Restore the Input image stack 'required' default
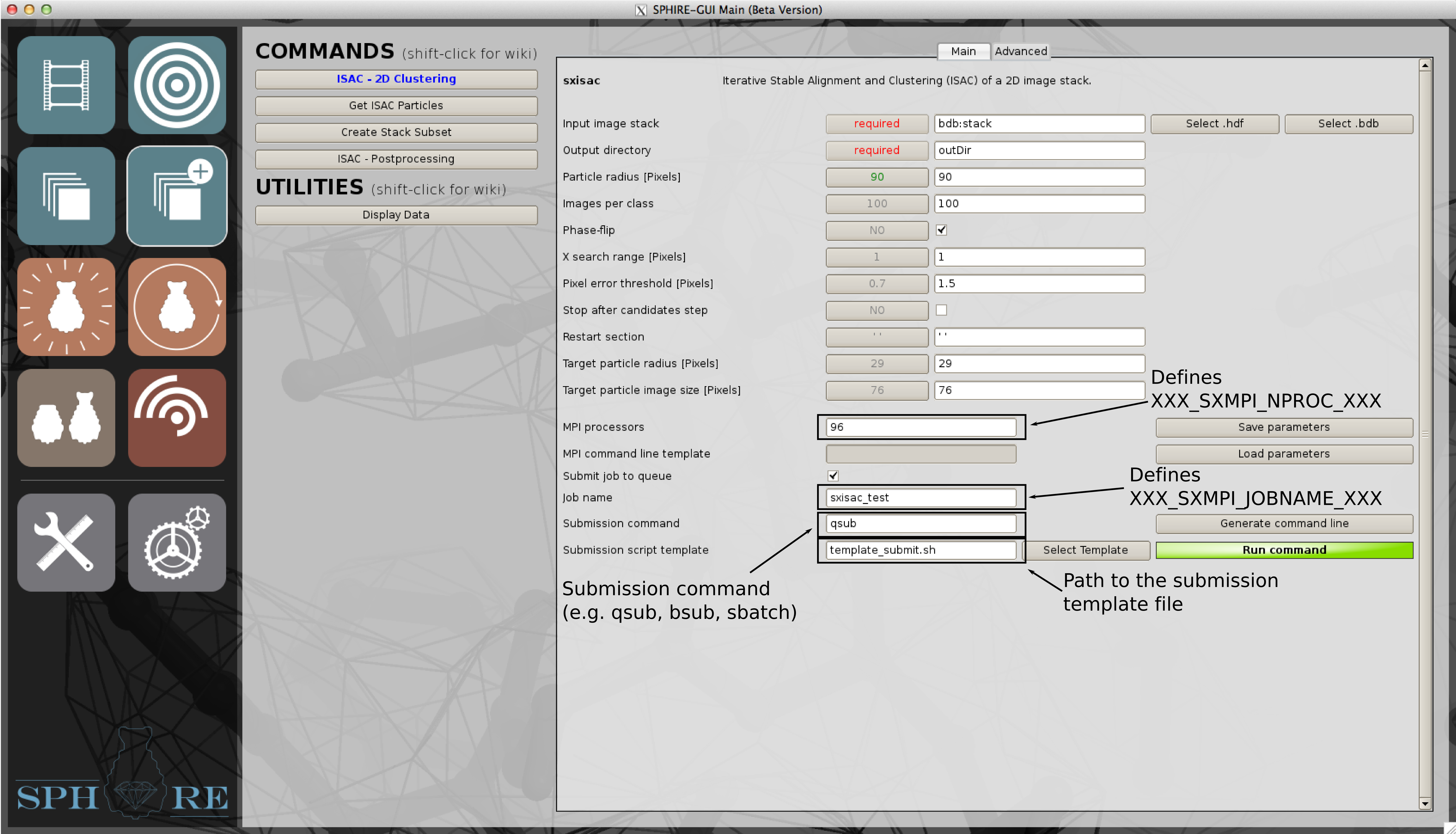 877,124
